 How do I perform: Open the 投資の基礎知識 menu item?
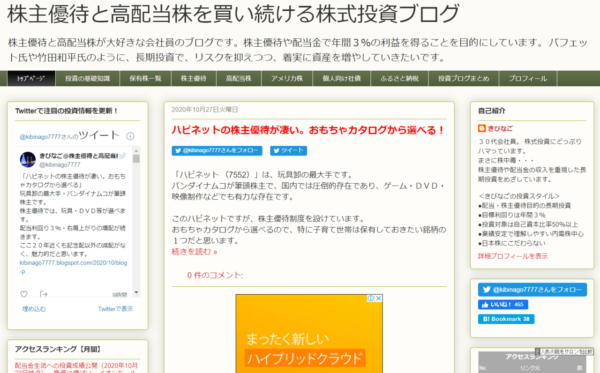point(88,78)
